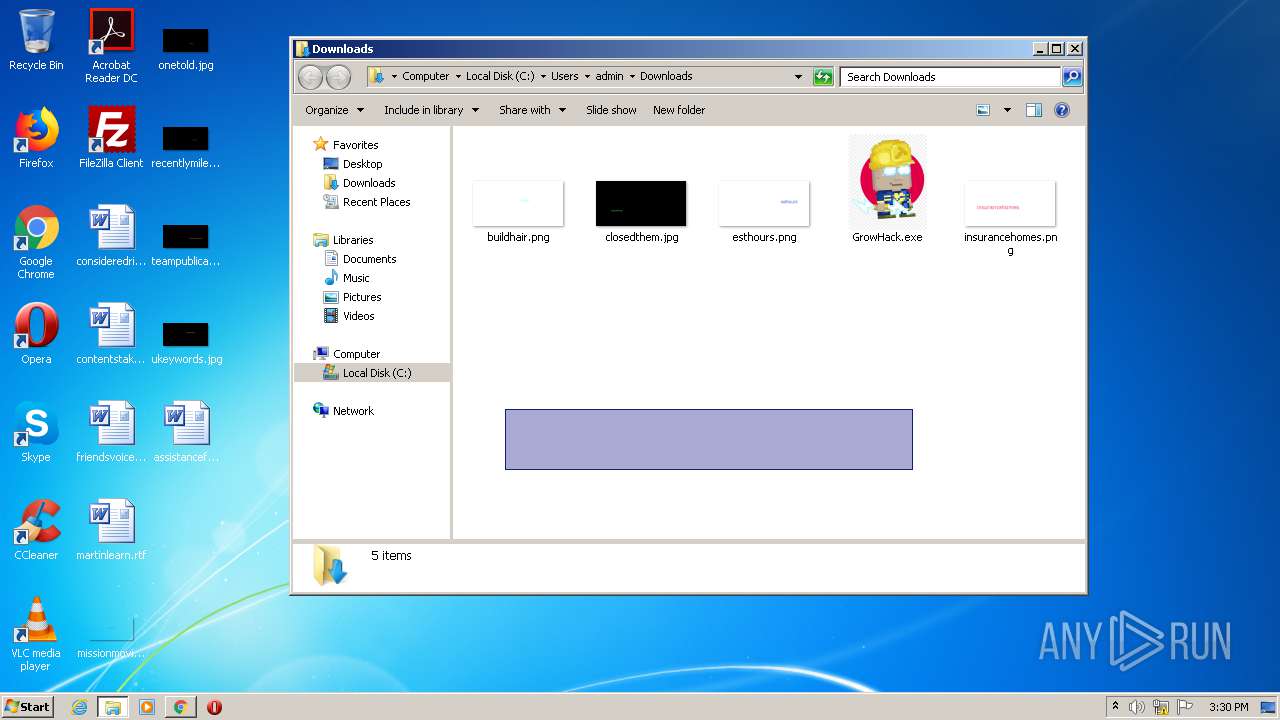The image size is (1280, 720).
Task: Open Documents library
Action: tap(369, 259)
